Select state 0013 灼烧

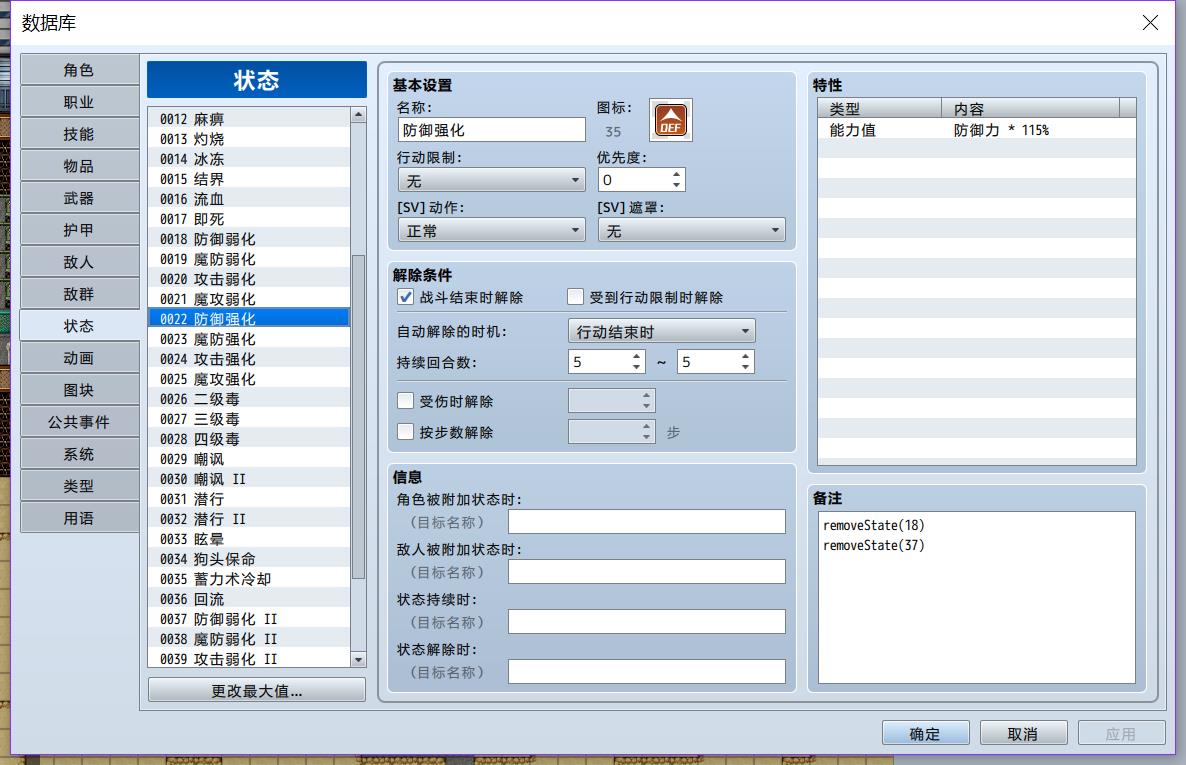tap(249, 138)
